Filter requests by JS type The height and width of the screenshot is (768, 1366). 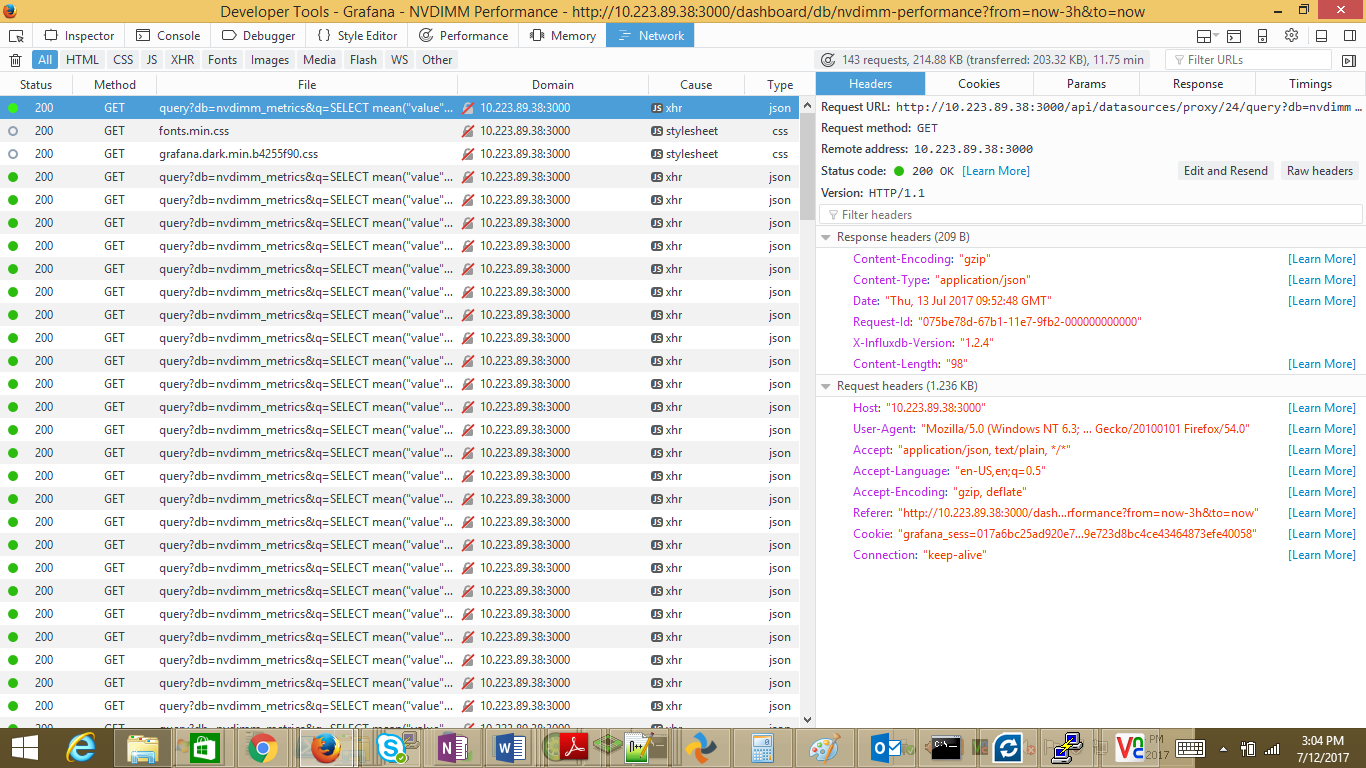pos(152,60)
